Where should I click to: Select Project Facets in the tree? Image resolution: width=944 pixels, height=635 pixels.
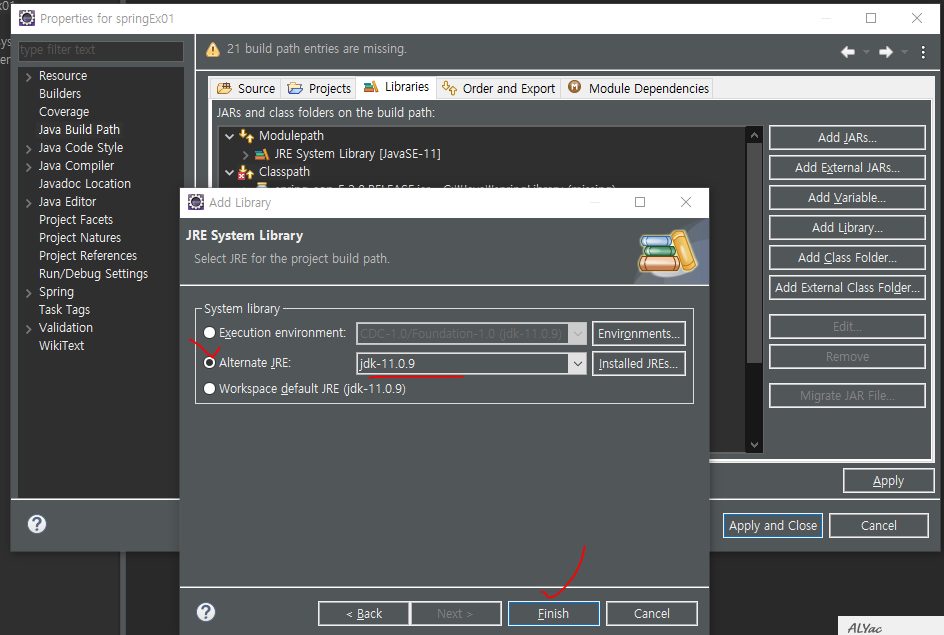pos(76,220)
